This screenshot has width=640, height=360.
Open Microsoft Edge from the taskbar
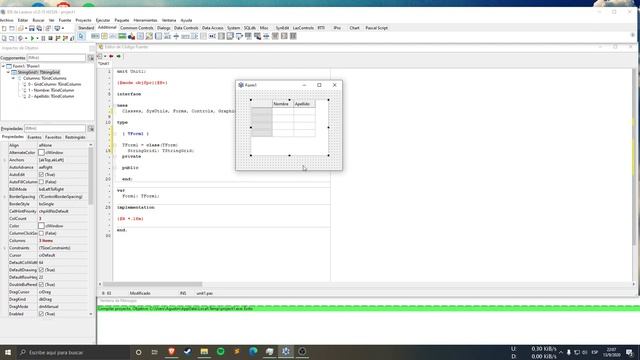253,351
